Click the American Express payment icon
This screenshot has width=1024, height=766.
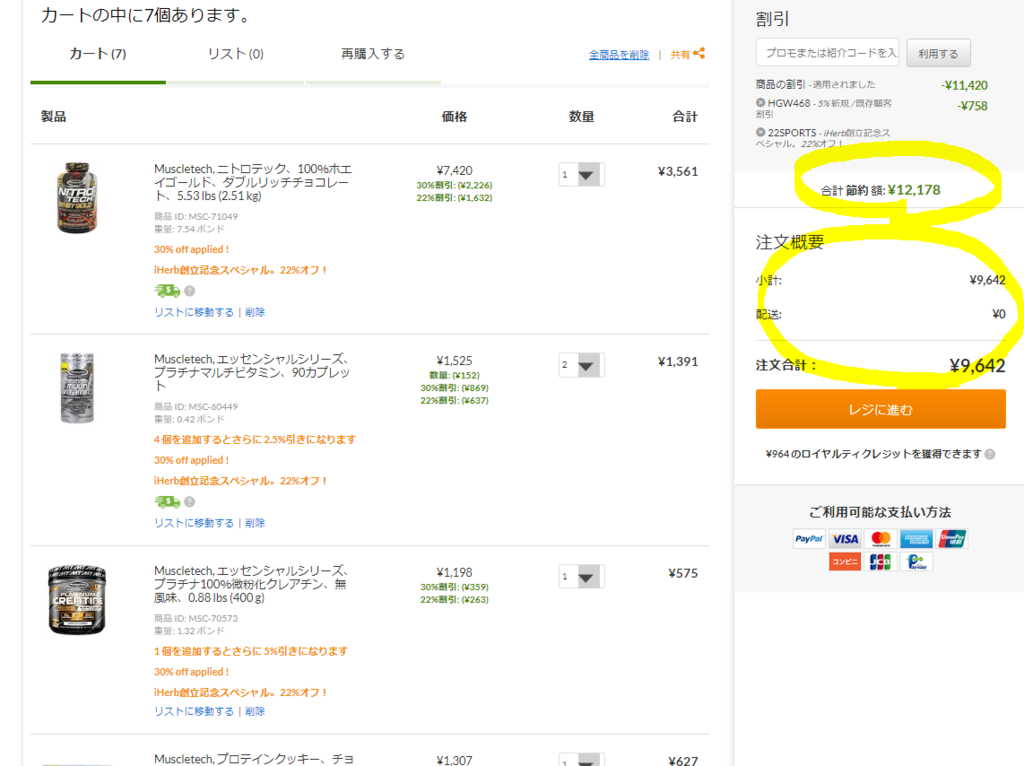click(916, 539)
